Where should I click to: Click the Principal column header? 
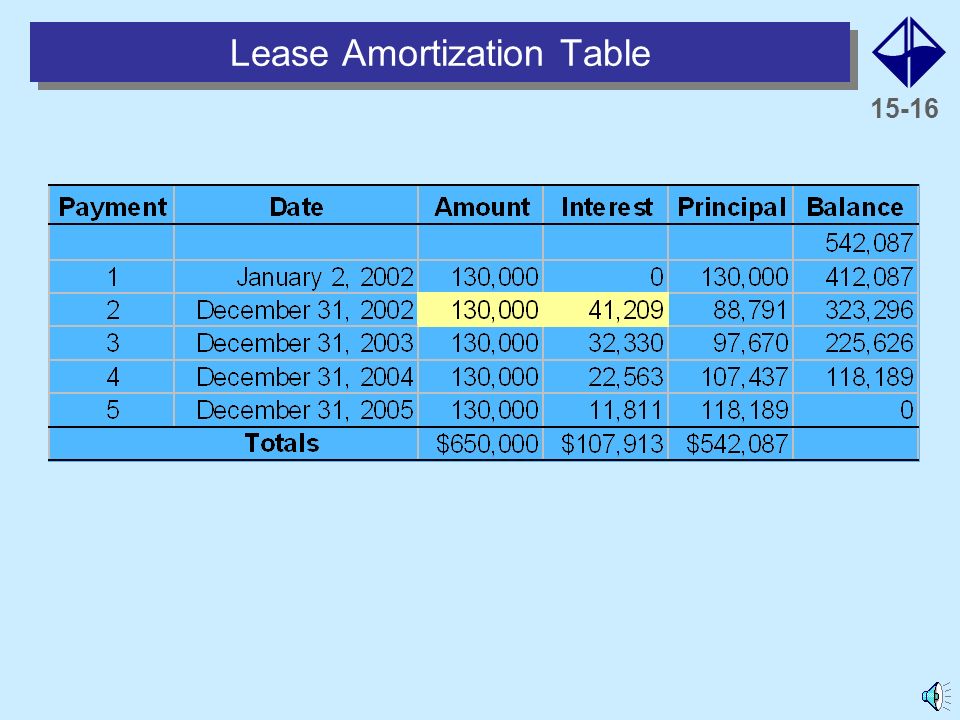[731, 206]
